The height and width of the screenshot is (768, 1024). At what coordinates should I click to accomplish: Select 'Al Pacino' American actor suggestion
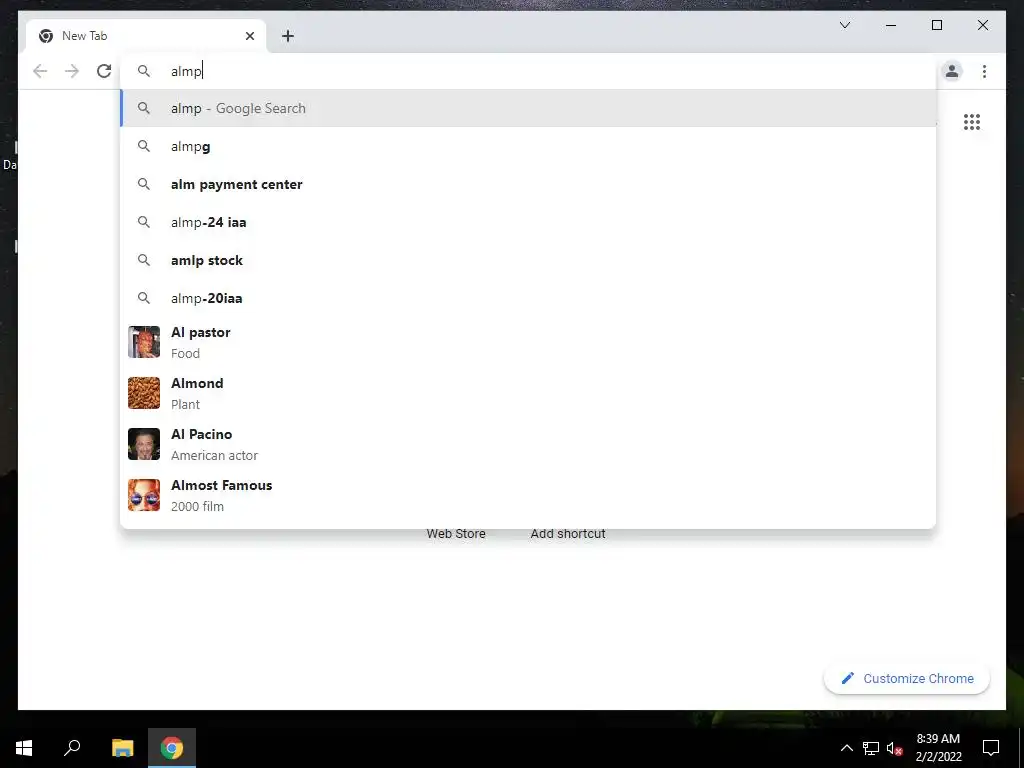[x=528, y=444]
